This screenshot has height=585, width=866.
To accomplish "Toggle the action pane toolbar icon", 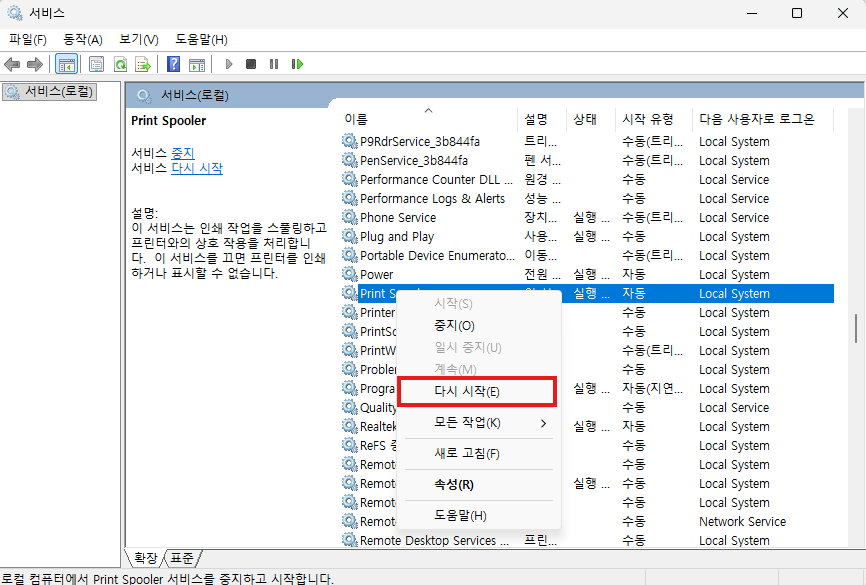I will coord(198,63).
